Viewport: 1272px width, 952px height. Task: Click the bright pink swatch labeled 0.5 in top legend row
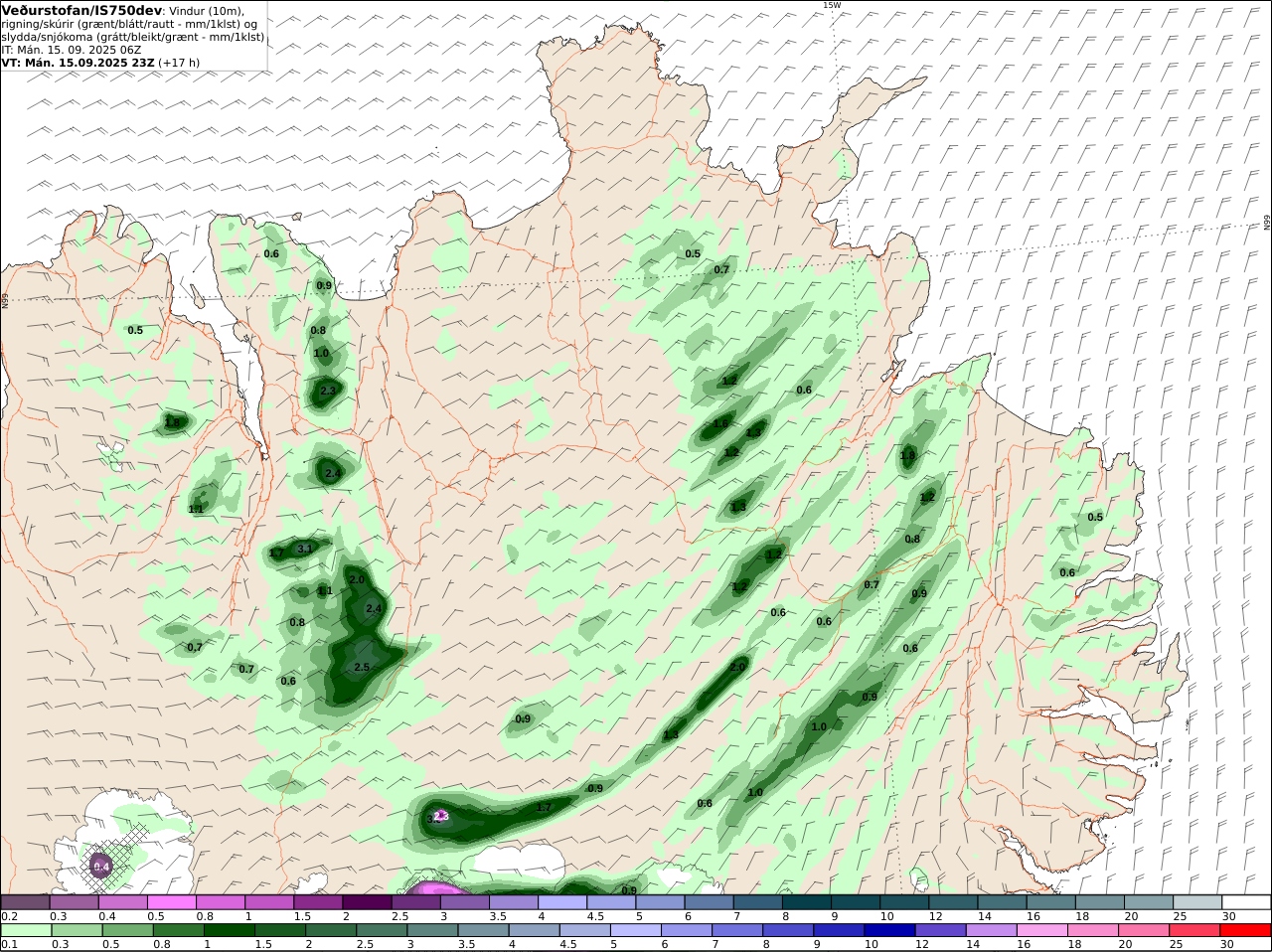click(171, 902)
